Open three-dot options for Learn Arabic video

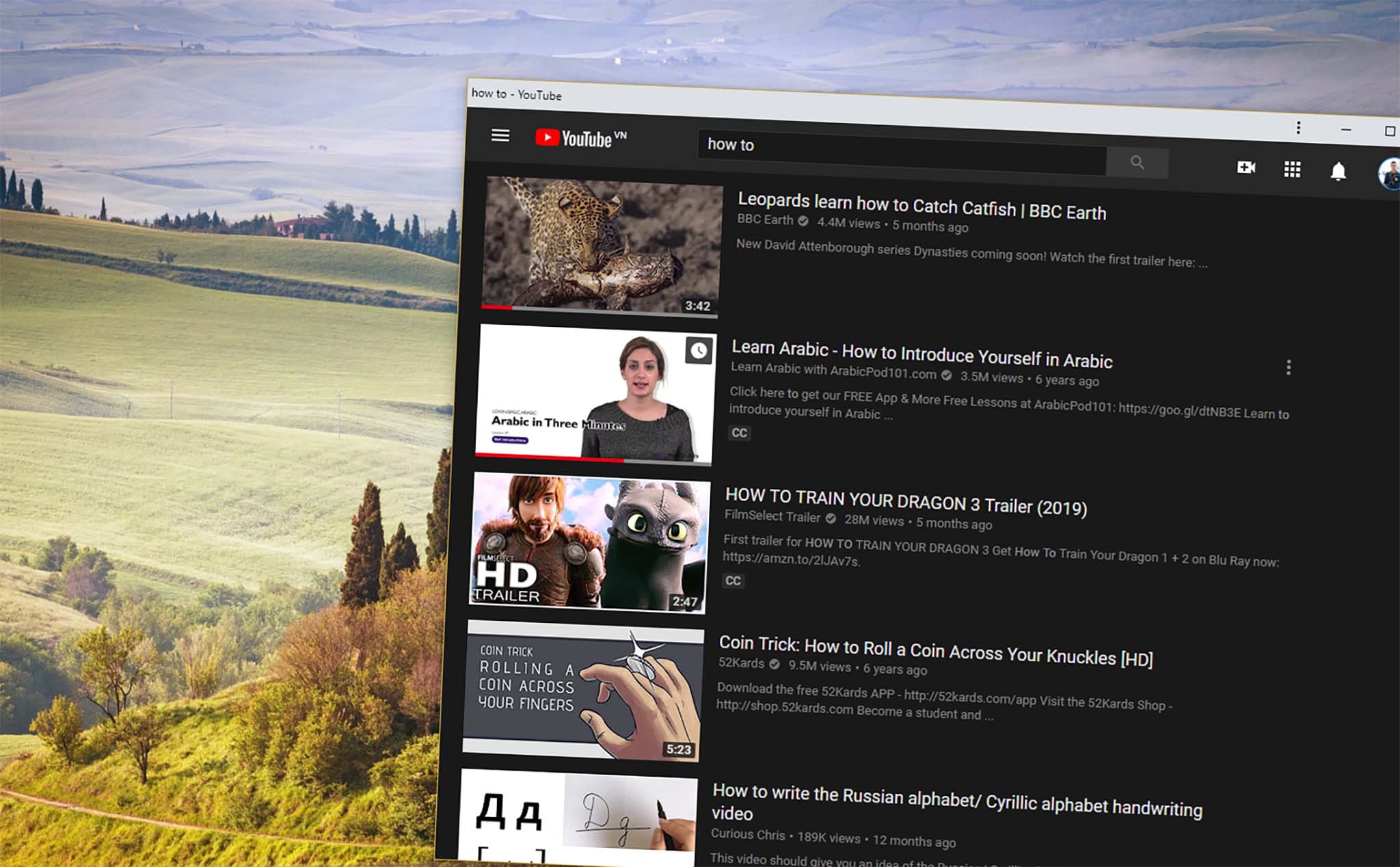1289,367
